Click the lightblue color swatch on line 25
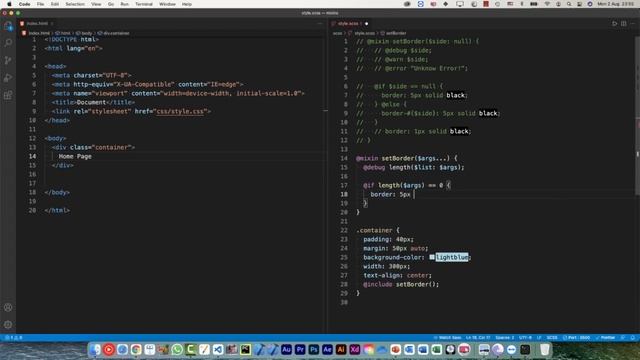 [432, 257]
